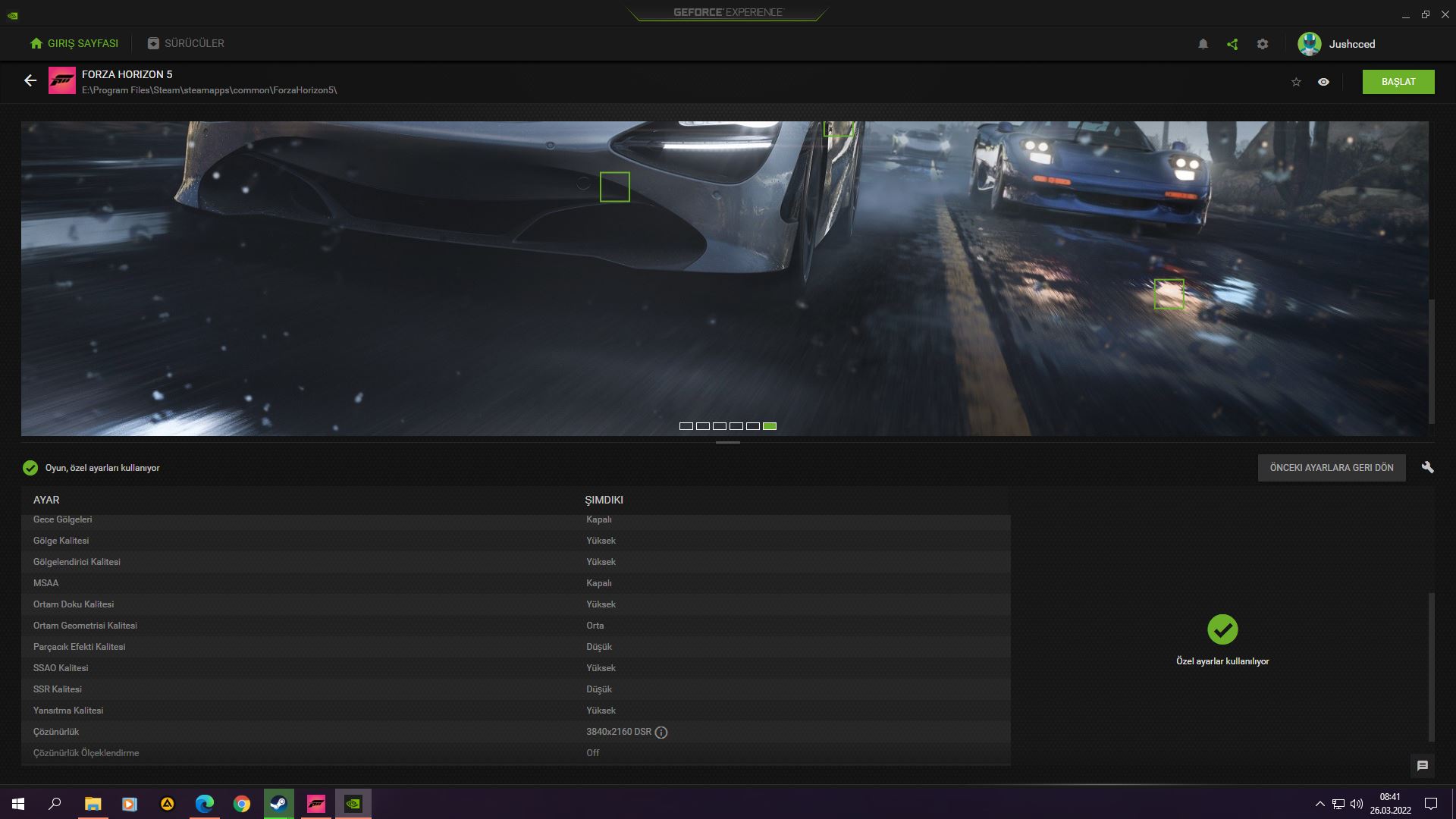The image size is (1456, 819).
Task: Toggle the eye visibility icon
Action: [1323, 82]
